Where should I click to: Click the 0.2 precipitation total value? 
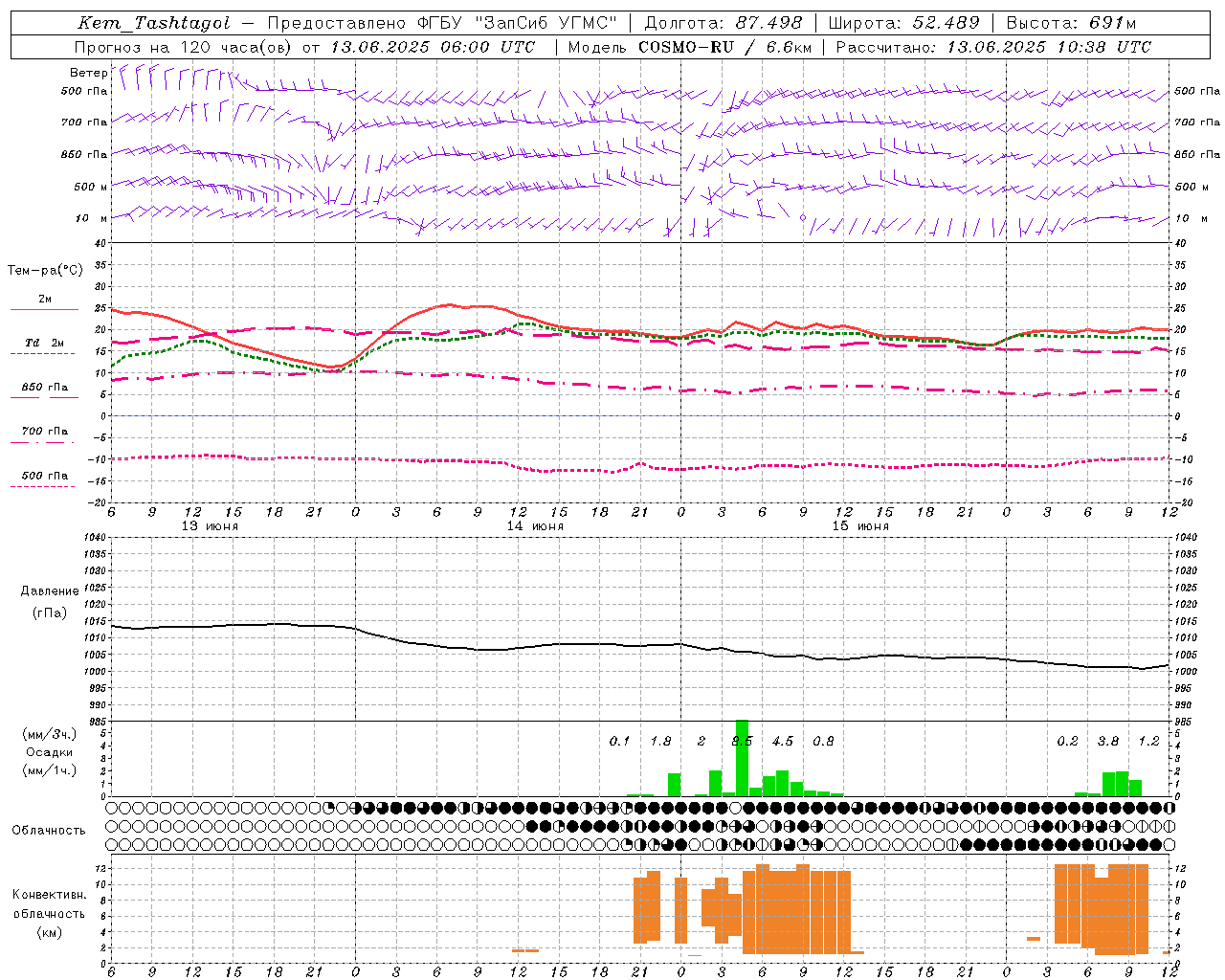(x=1067, y=741)
